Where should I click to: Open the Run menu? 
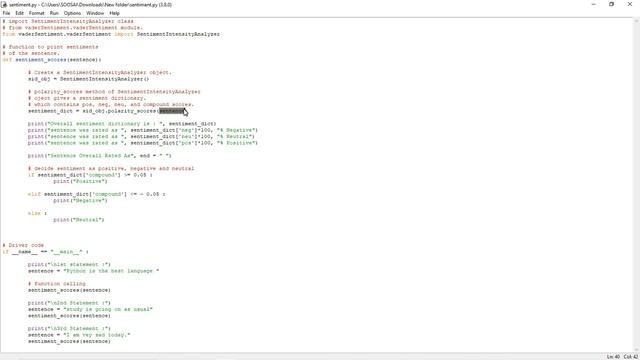54,13
